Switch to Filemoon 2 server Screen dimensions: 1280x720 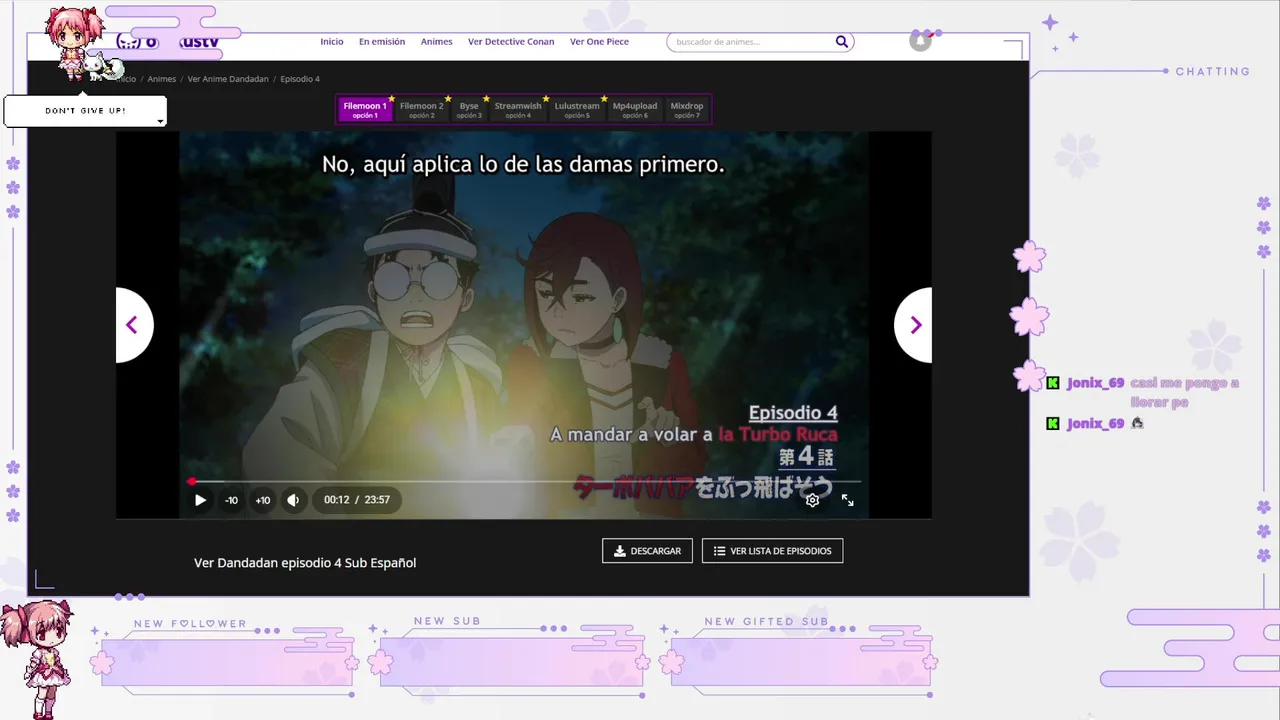point(422,109)
